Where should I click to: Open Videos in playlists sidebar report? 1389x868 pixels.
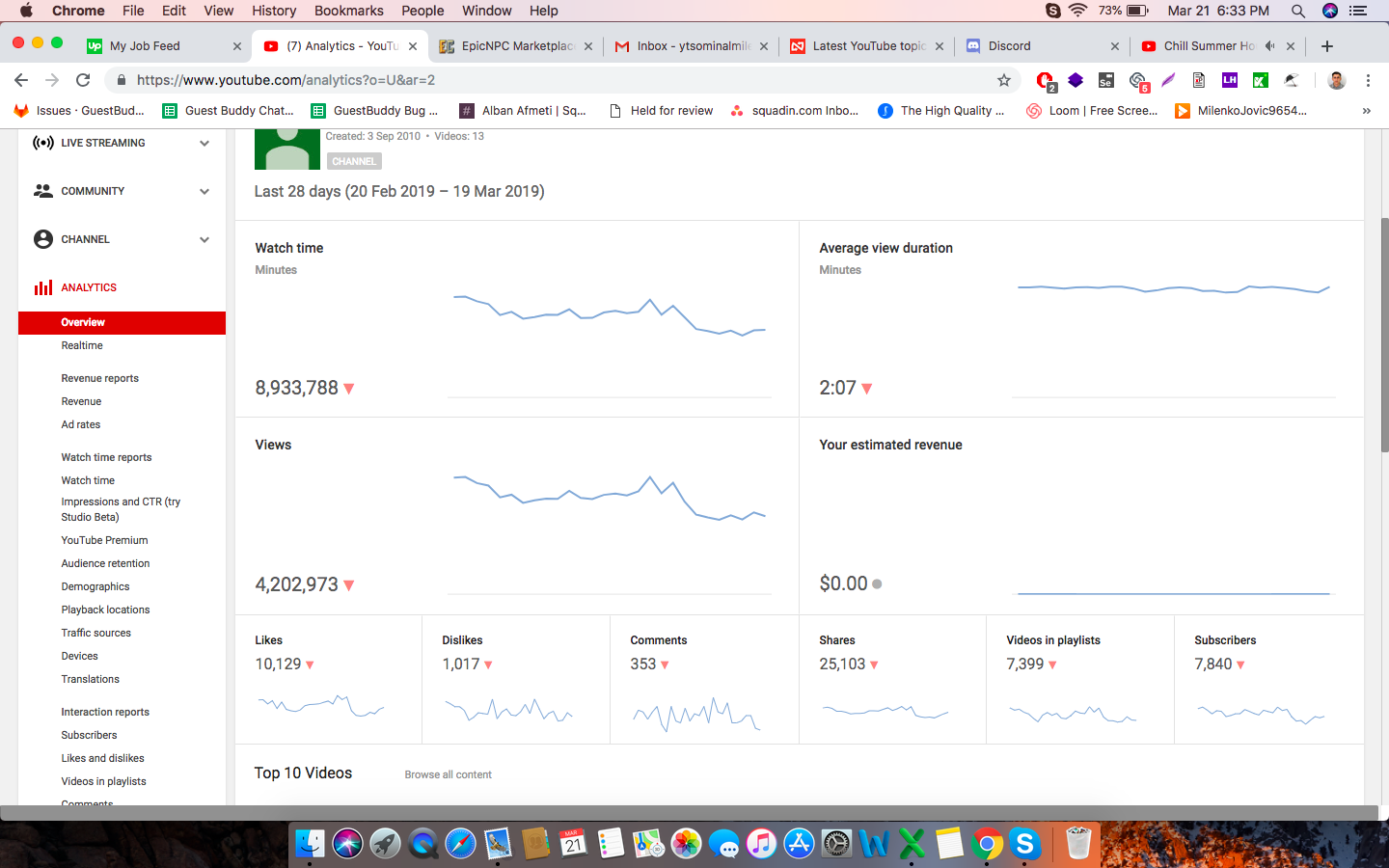(103, 781)
